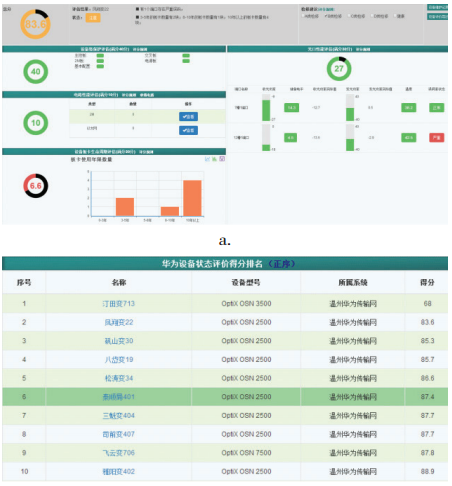Click the OptiX OSN 3500 cell

(246, 304)
